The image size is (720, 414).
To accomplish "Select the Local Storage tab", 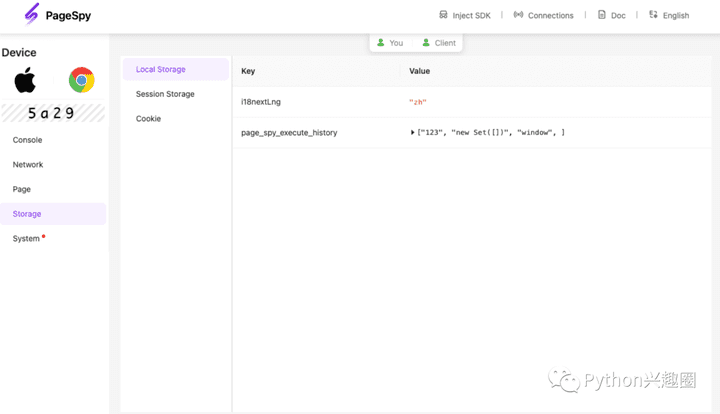I will coord(161,69).
